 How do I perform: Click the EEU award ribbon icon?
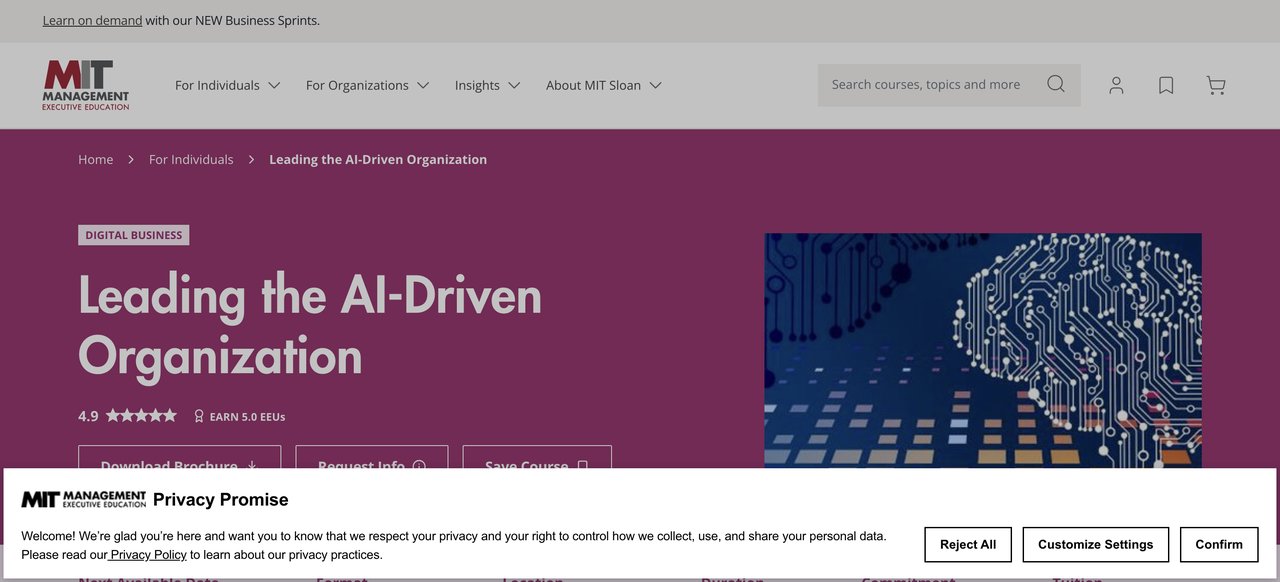[199, 416]
